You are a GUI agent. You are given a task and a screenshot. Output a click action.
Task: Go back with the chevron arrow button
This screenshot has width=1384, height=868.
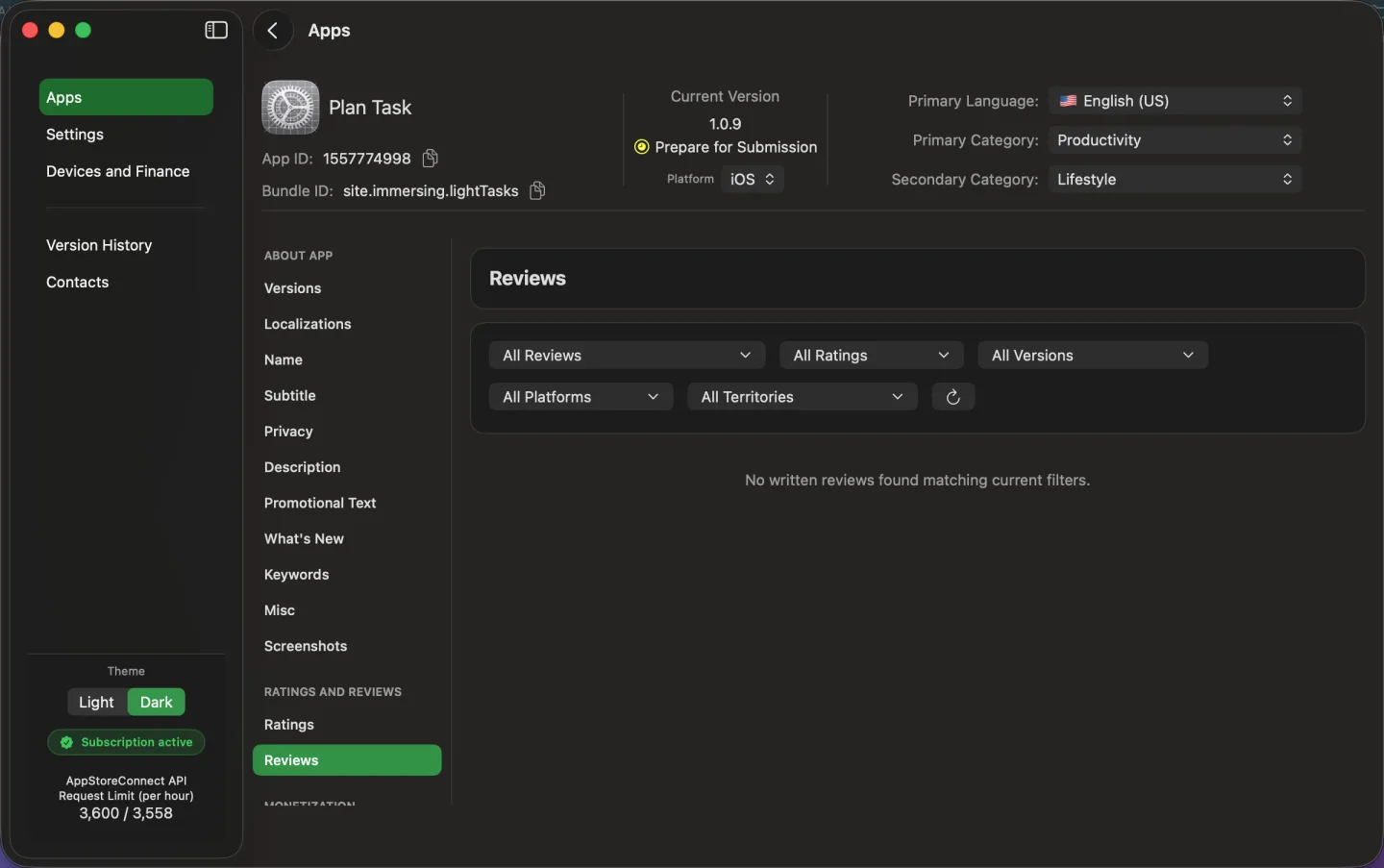273,31
